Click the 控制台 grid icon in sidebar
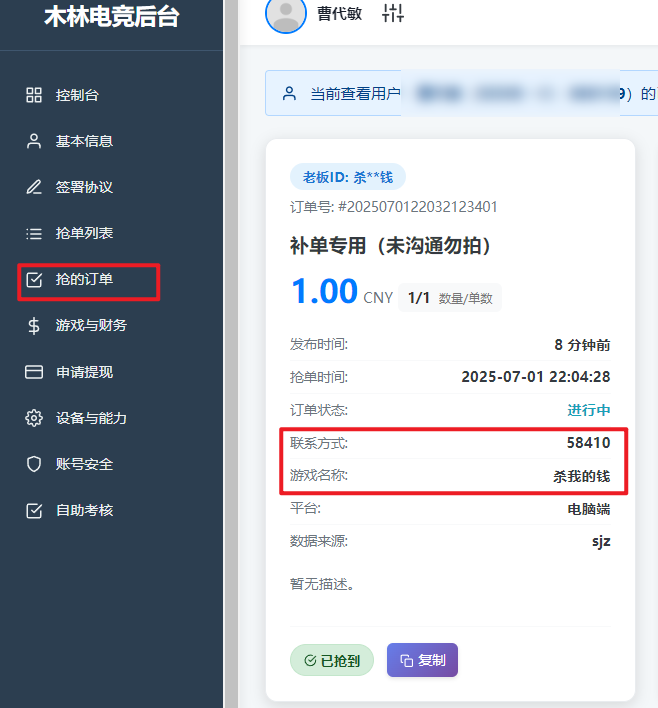This screenshot has height=708, width=658. click(x=34, y=95)
